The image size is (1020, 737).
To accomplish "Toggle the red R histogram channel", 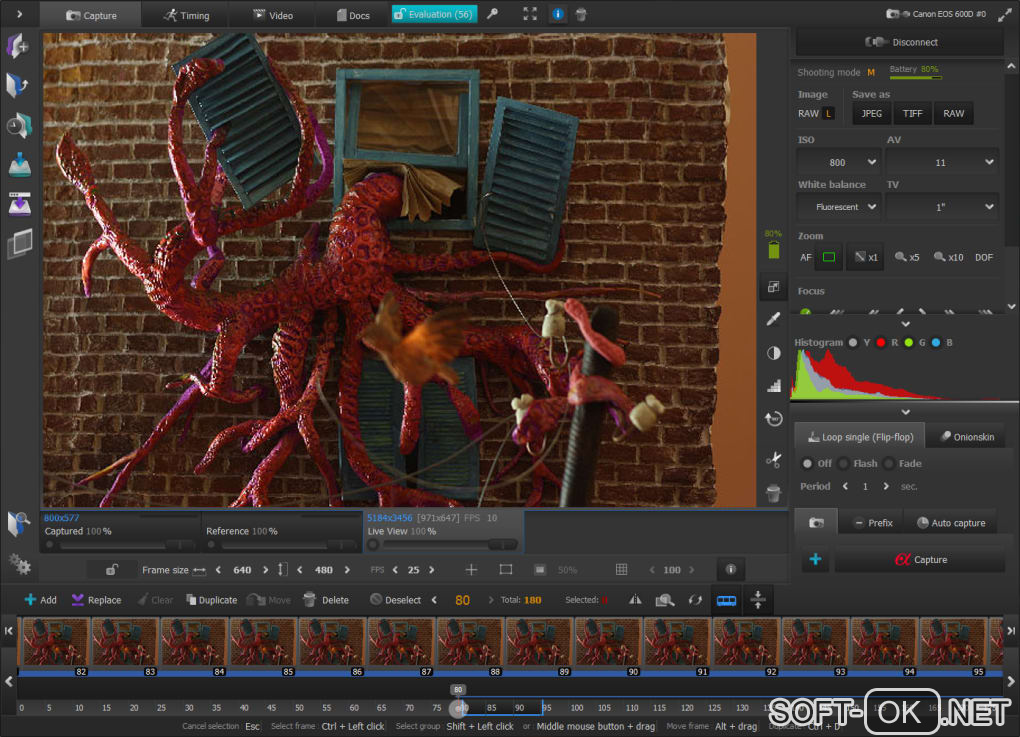I will pos(881,342).
